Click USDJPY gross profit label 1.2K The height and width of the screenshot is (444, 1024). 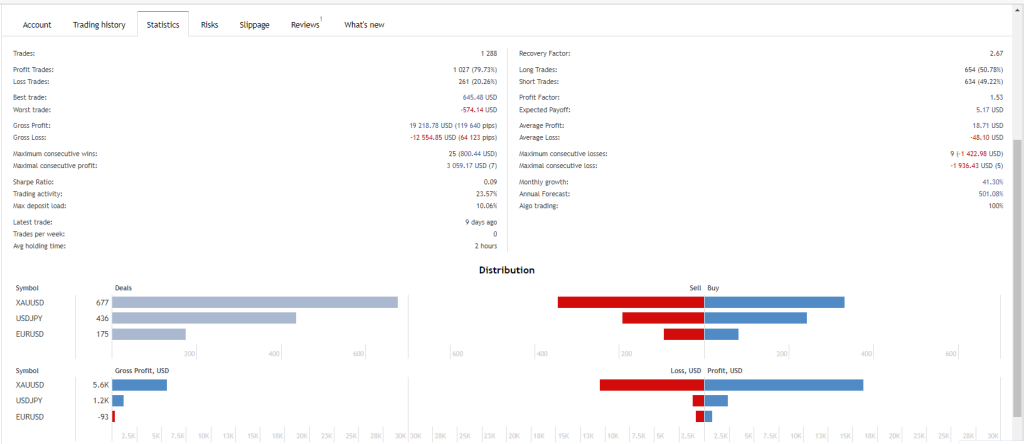[101, 401]
